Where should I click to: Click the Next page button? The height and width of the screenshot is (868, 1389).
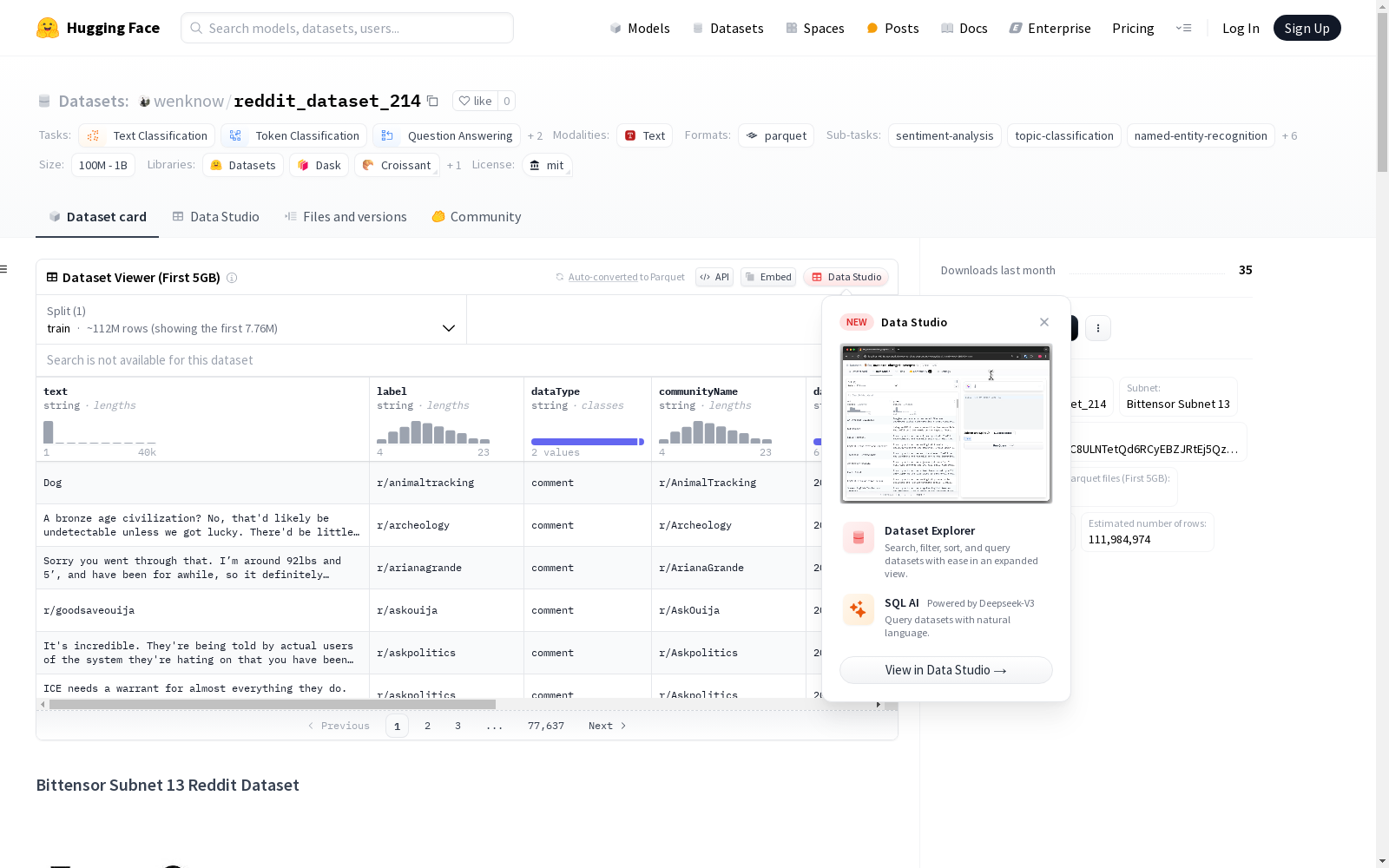tap(608, 726)
